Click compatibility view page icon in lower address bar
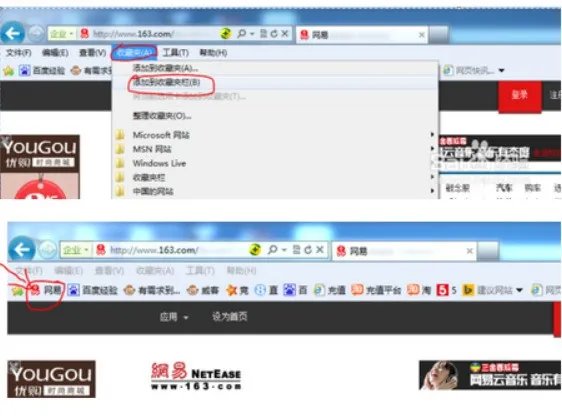 pyautogui.click(x=296, y=250)
